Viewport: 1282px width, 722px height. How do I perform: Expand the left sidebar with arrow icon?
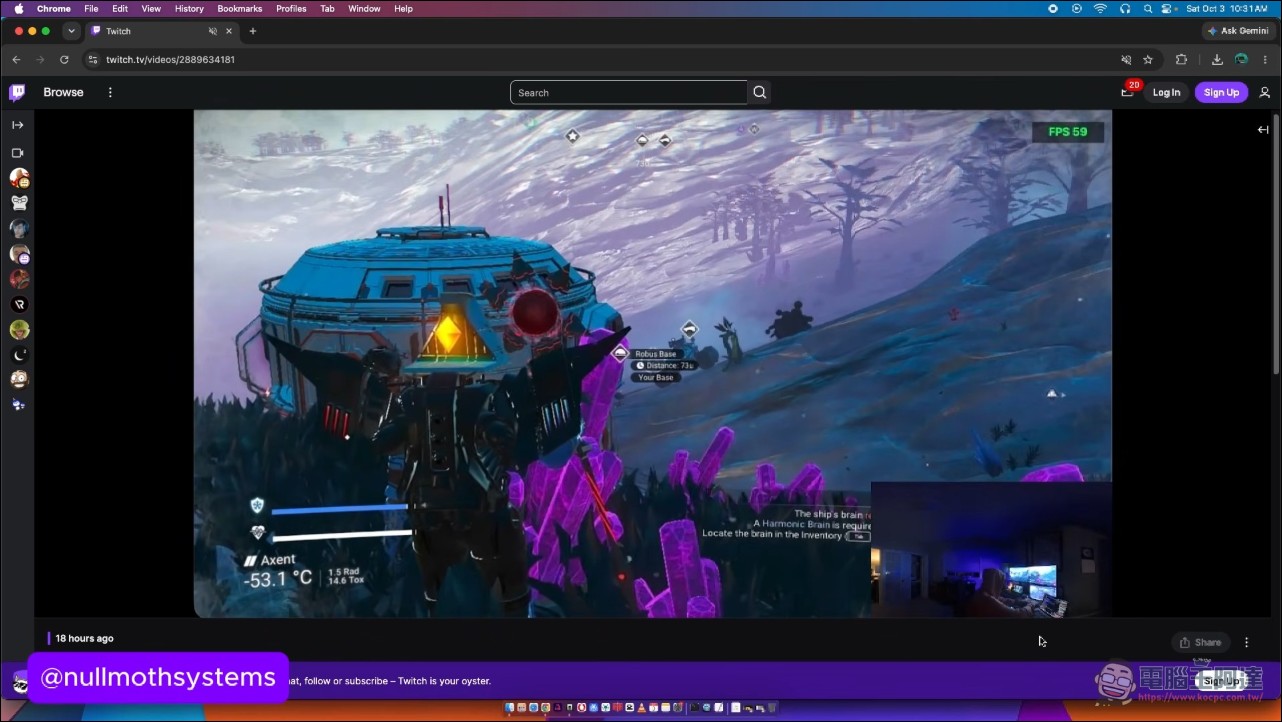coord(18,125)
